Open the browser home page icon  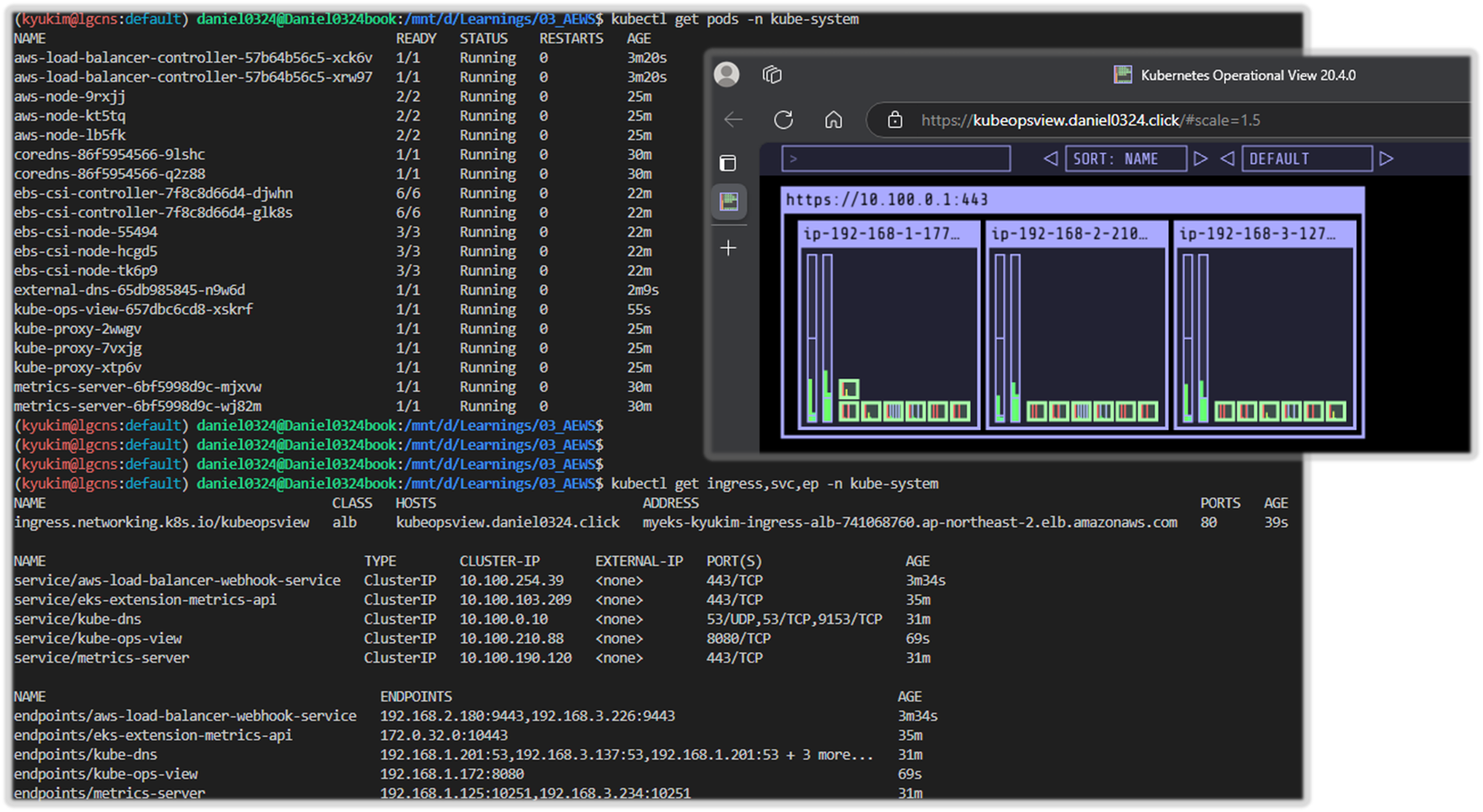coord(833,119)
